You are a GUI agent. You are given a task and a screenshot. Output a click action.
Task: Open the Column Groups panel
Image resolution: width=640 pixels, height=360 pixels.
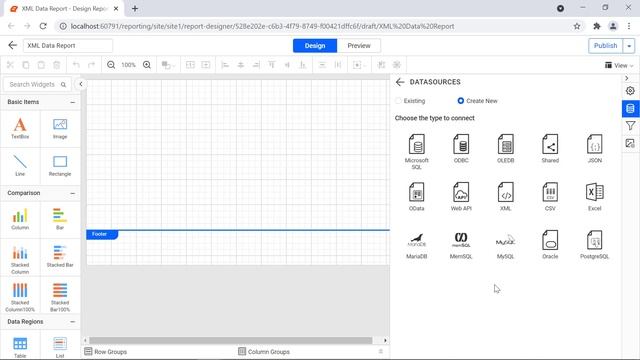(264, 351)
